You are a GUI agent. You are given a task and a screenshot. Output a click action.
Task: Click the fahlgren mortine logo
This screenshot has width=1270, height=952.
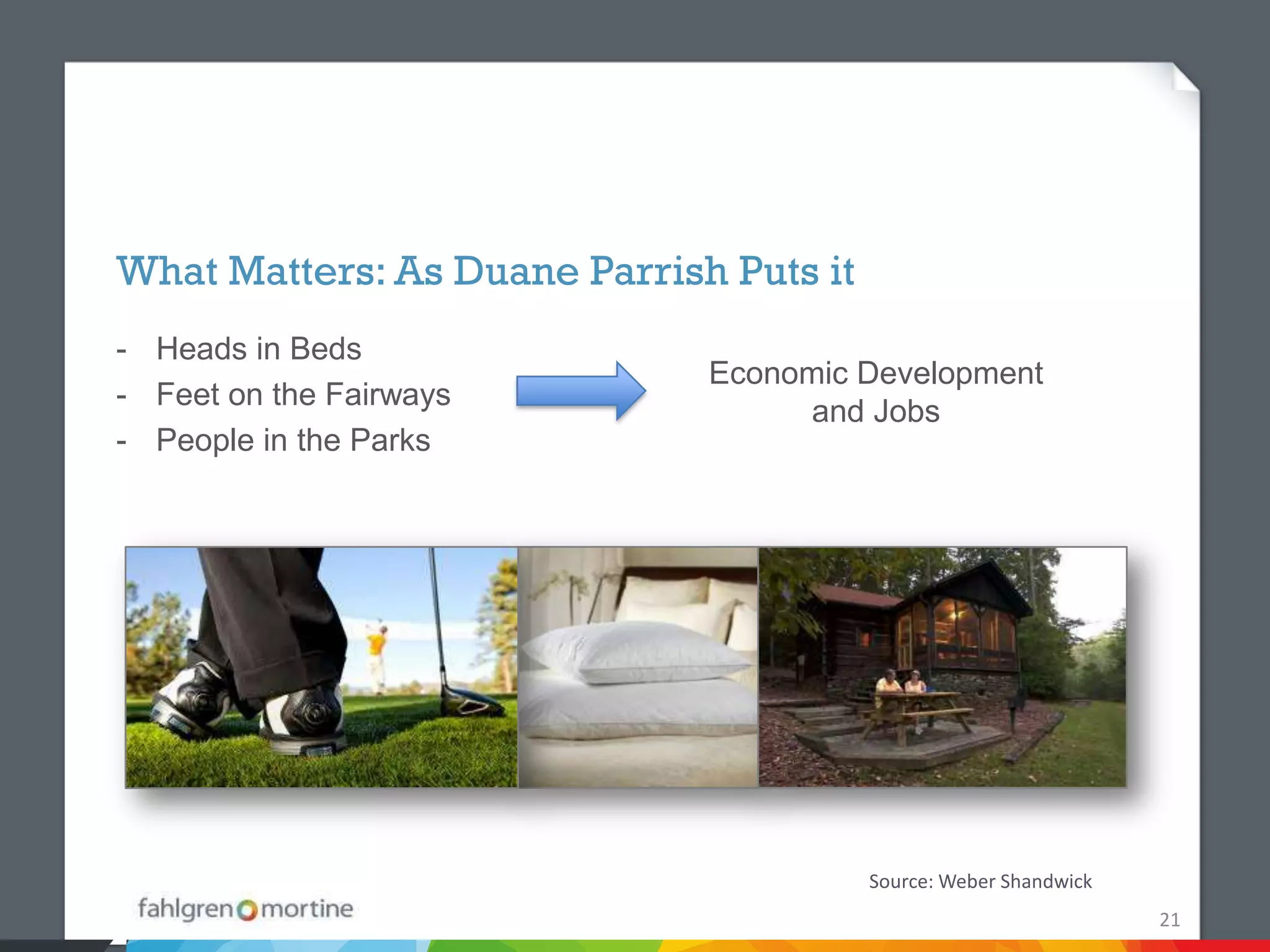tap(246, 909)
